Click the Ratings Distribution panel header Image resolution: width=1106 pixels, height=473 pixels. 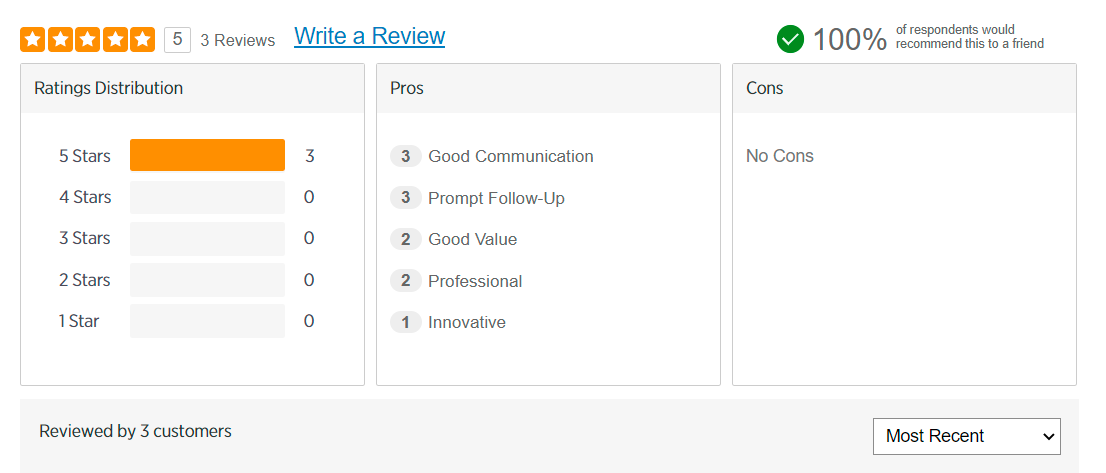[x=192, y=88]
